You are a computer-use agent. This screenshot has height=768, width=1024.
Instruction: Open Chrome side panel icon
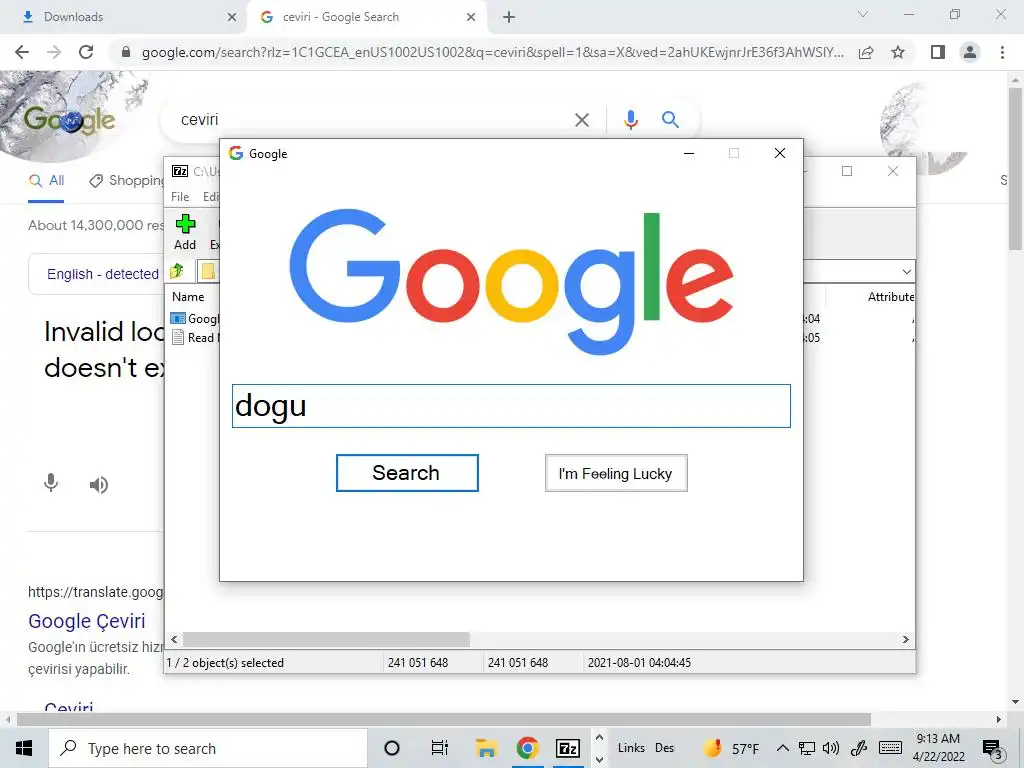click(x=938, y=52)
